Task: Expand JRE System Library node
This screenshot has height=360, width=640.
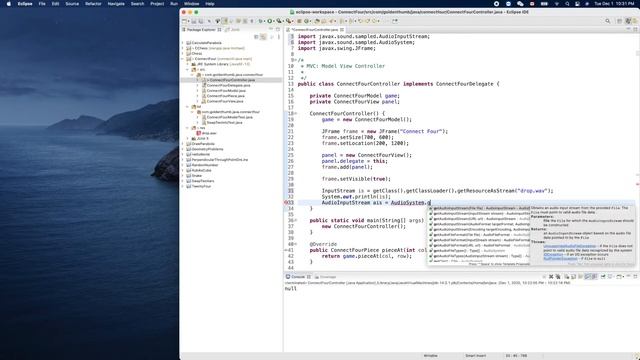Action: pos(188,64)
